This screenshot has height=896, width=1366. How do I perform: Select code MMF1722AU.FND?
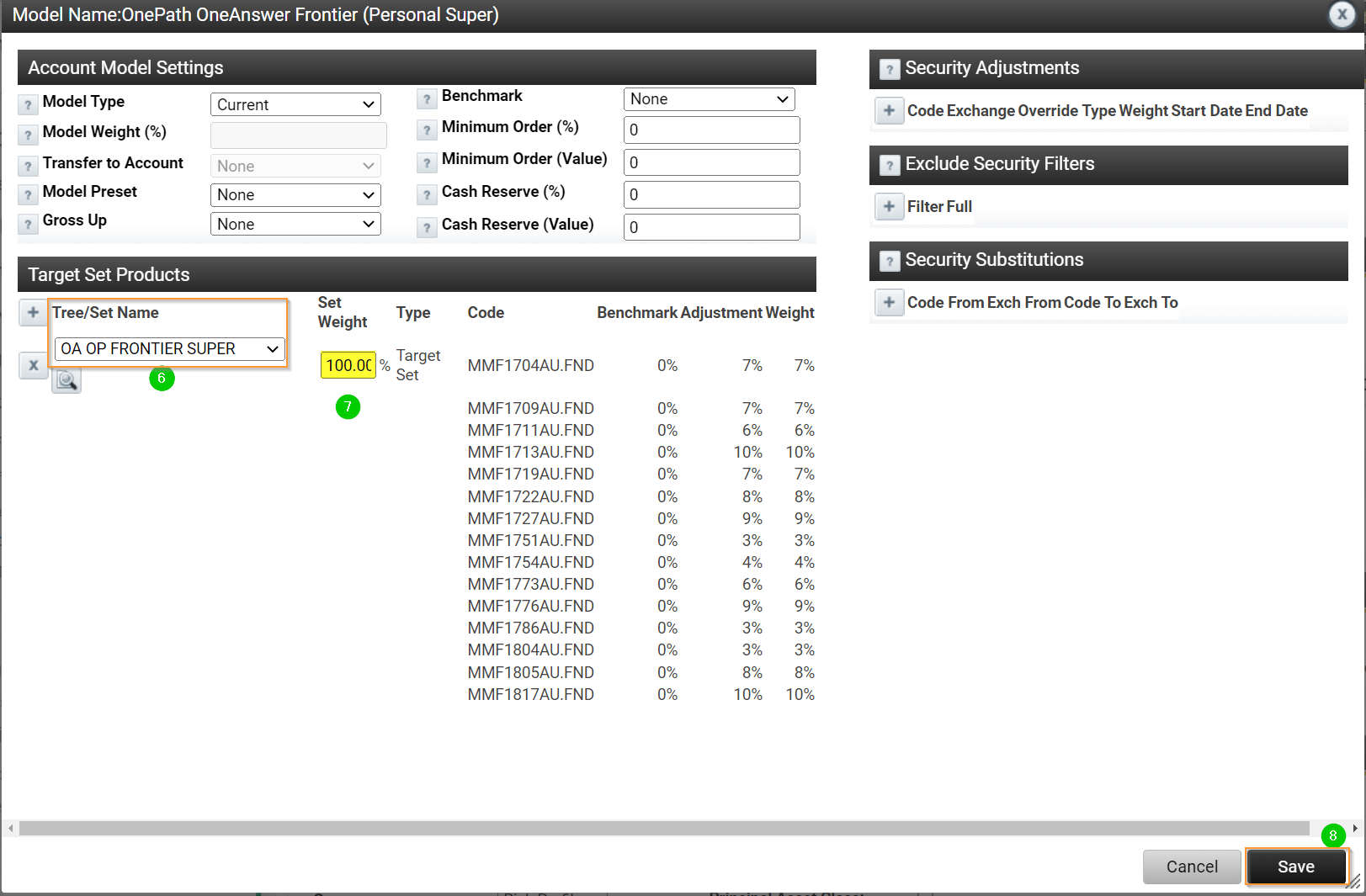click(x=531, y=496)
